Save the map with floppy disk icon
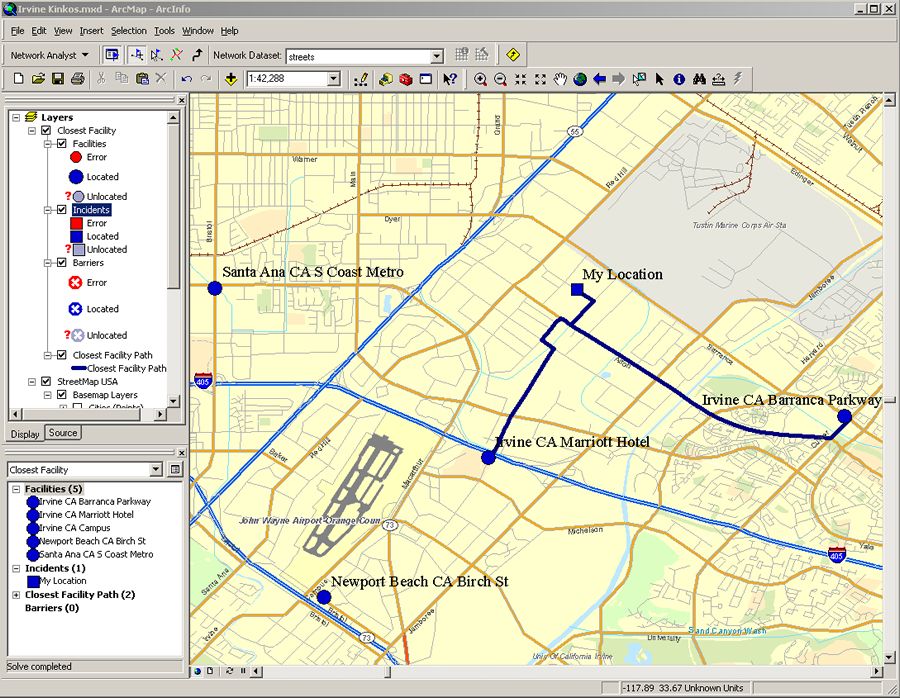900x698 pixels. [57, 79]
